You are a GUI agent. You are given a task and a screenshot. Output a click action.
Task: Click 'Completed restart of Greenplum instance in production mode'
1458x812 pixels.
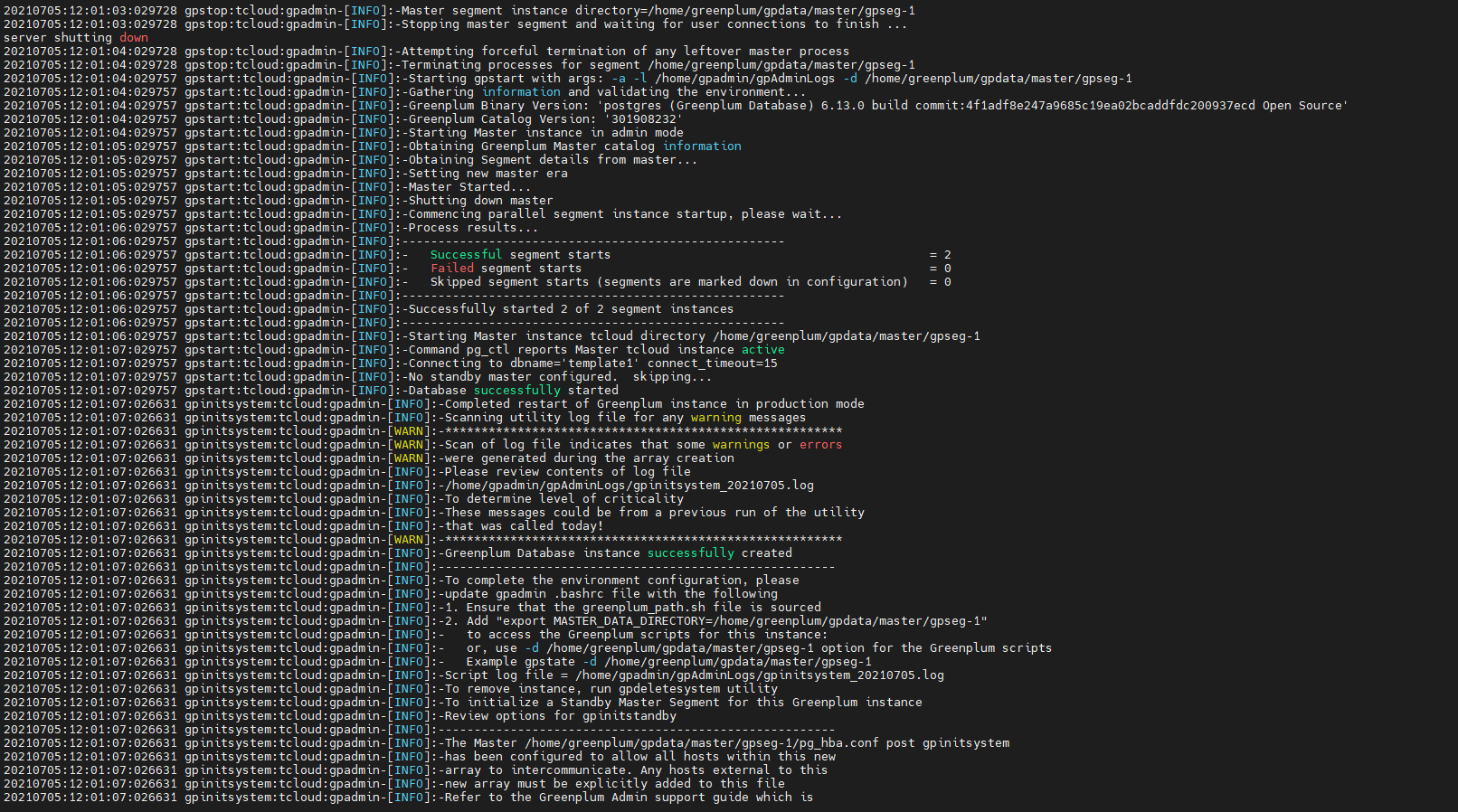[654, 403]
